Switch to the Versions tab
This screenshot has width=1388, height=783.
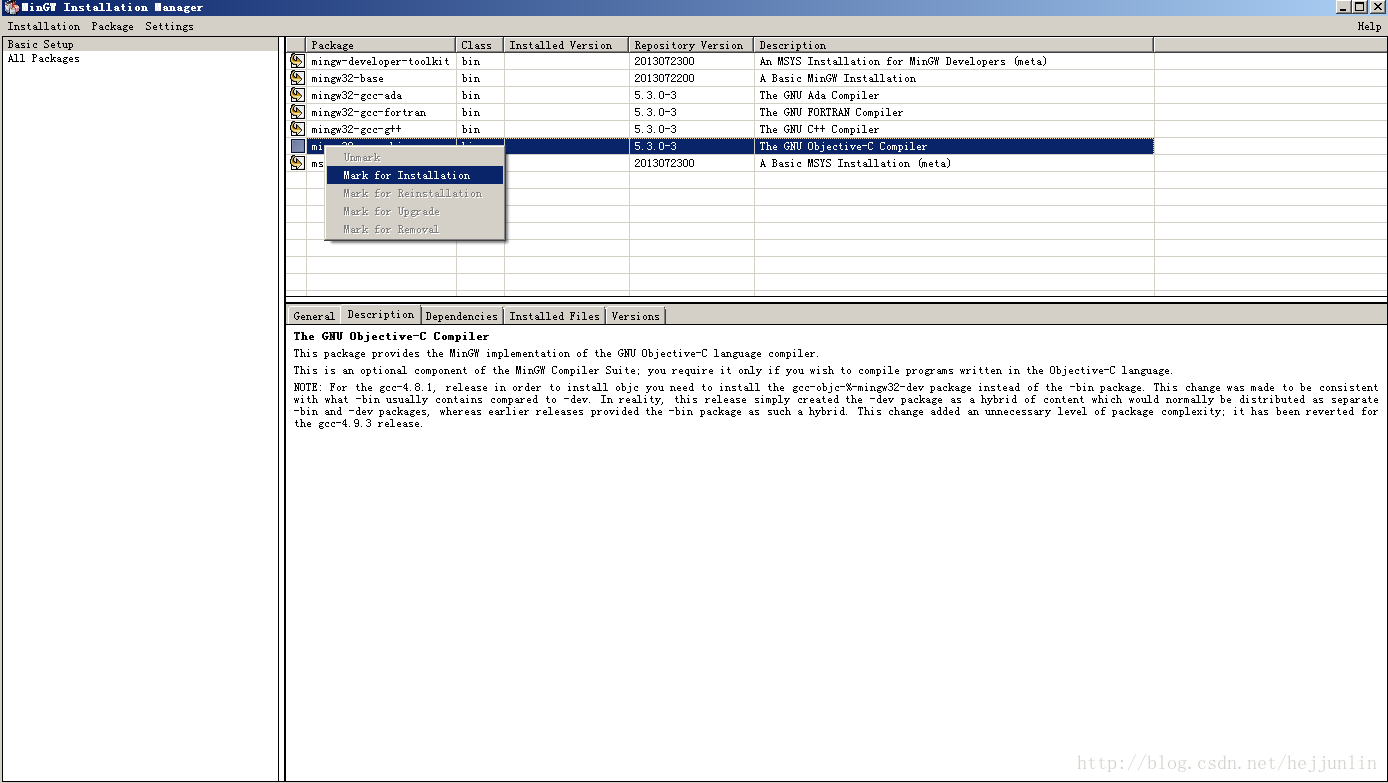pyautogui.click(x=636, y=316)
